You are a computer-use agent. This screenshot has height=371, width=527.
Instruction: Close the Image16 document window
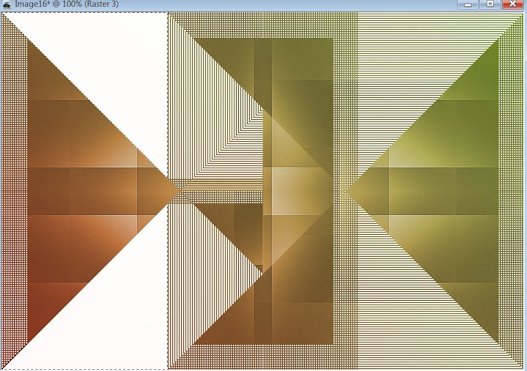click(x=513, y=4)
